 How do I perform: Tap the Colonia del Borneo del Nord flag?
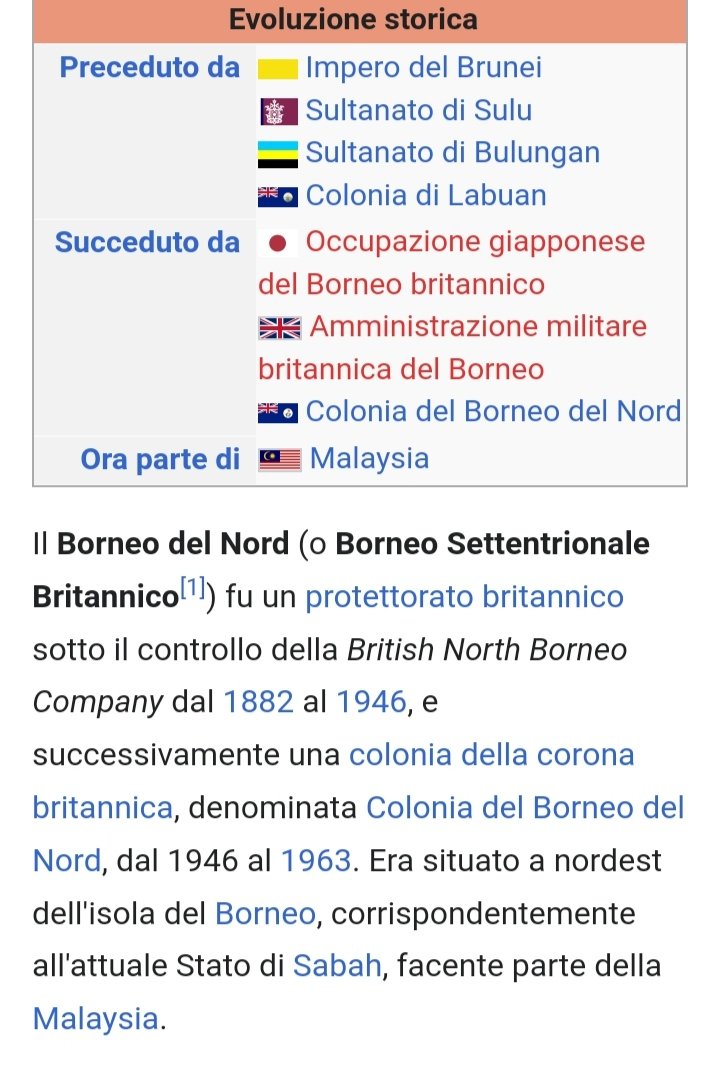278,413
